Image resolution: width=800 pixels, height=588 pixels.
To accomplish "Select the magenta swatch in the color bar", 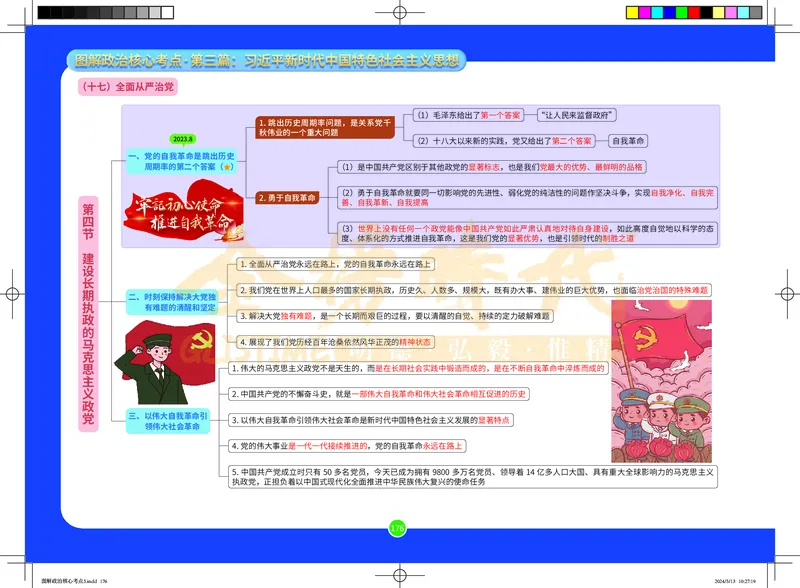I will point(644,11).
